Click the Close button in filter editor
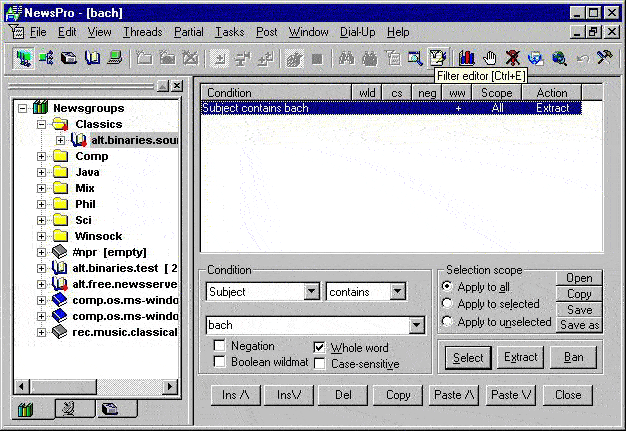 pos(568,395)
